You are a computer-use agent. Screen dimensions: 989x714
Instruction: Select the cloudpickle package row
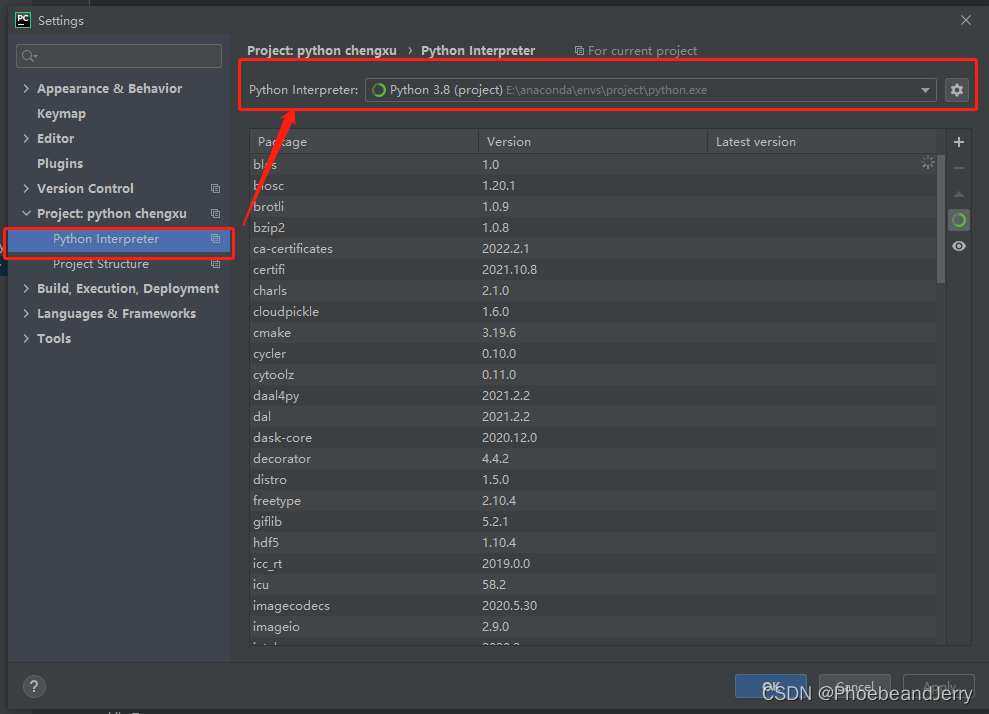tap(593, 312)
